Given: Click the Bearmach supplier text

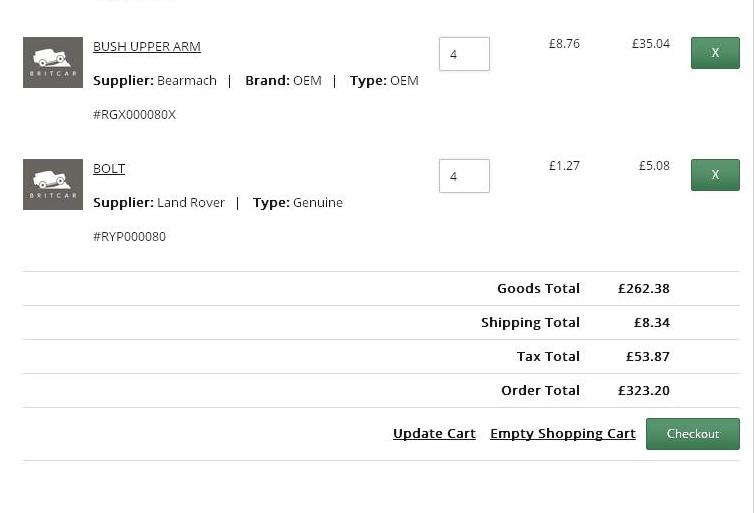Looking at the screenshot, I should pyautogui.click(x=187, y=81).
